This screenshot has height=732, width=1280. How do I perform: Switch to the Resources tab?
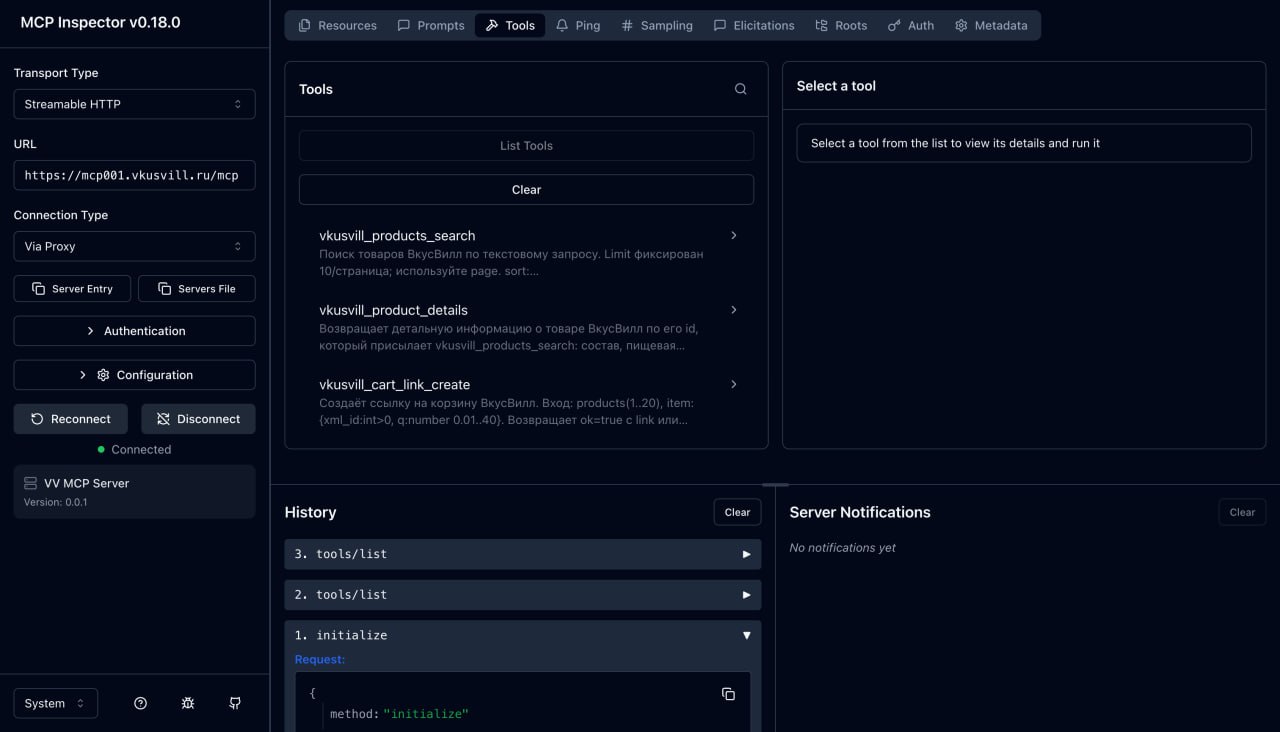point(337,25)
